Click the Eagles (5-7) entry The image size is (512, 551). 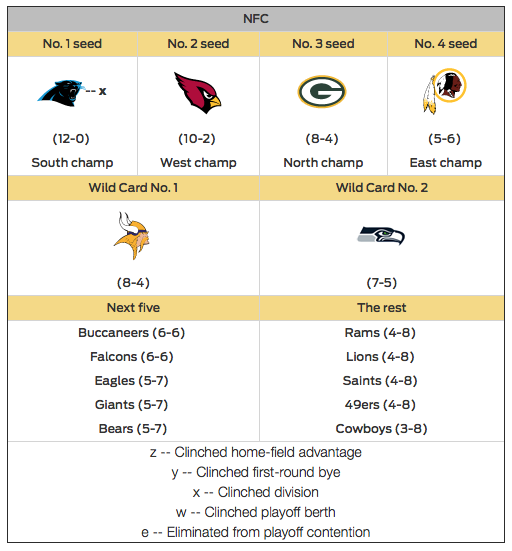131,381
